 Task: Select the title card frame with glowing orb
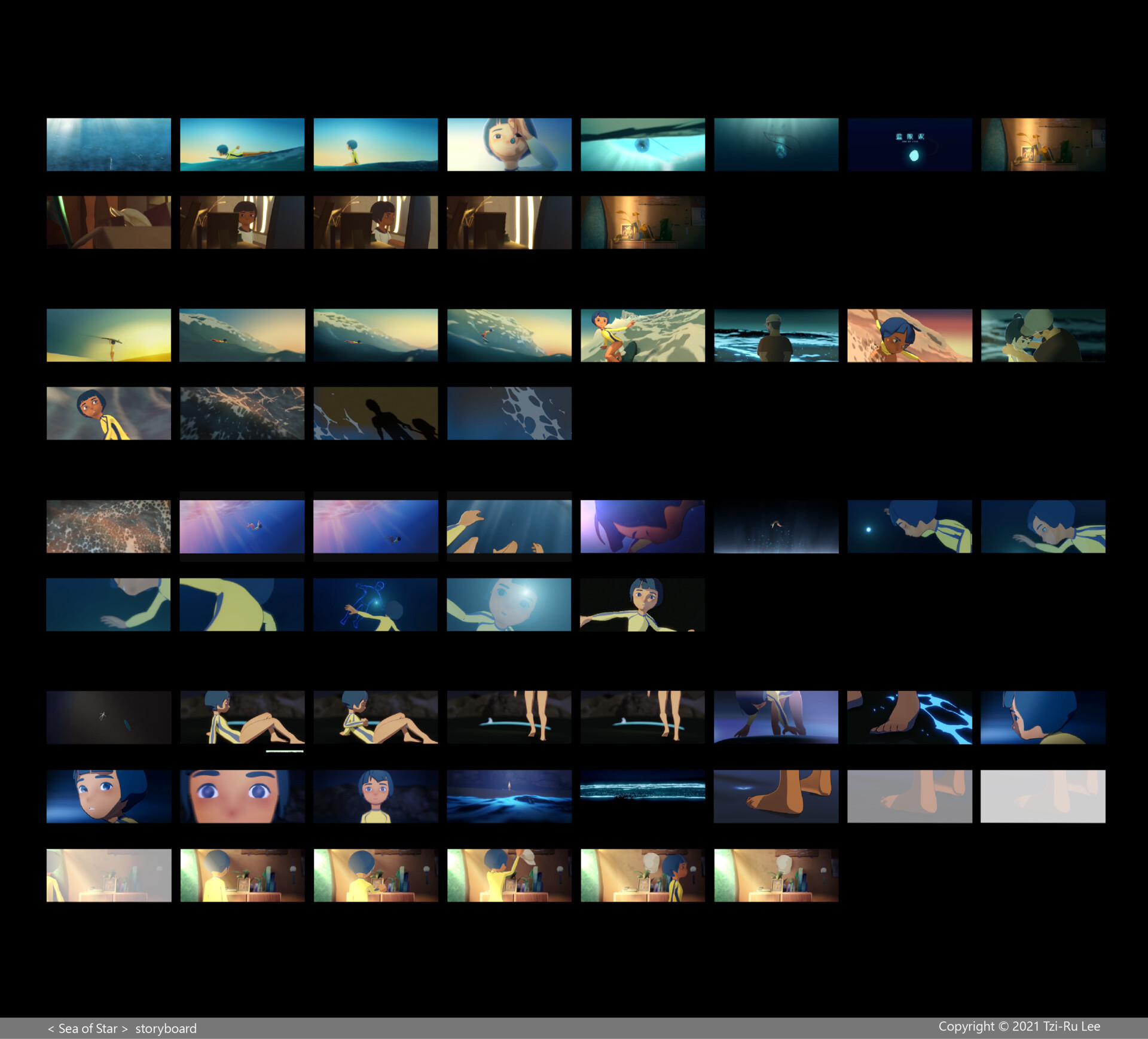[909, 144]
